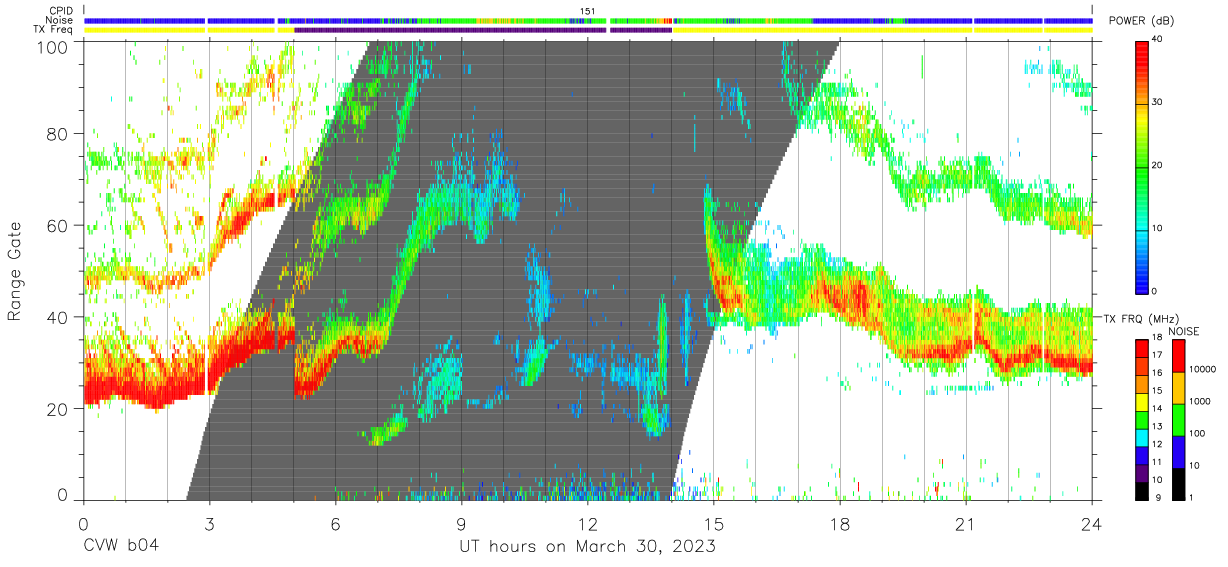Click the noise level strip at top
Viewport: 1228px width, 567px height.
coord(588,20)
